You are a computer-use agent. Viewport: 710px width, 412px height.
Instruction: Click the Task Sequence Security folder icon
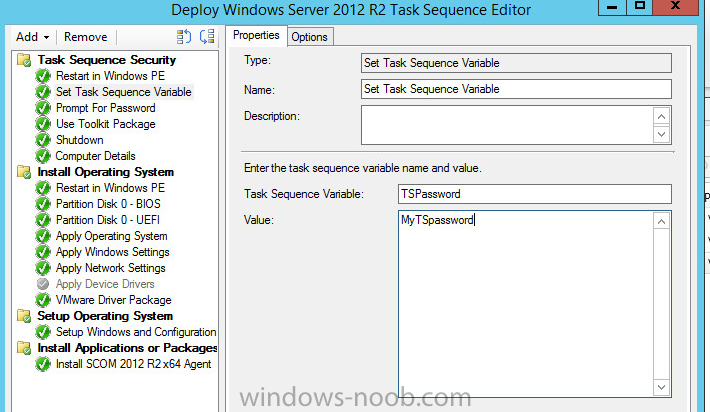click(24, 60)
